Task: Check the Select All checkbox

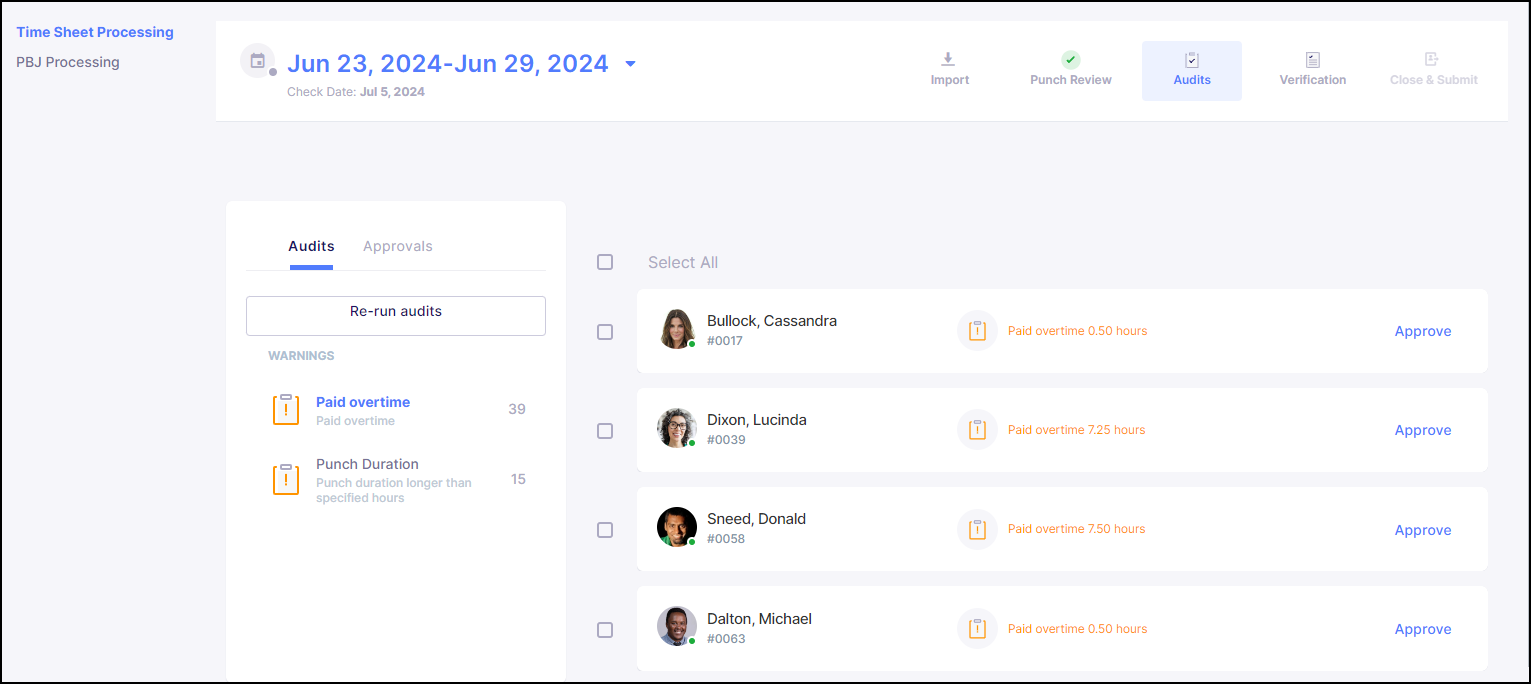Action: pyautogui.click(x=605, y=262)
